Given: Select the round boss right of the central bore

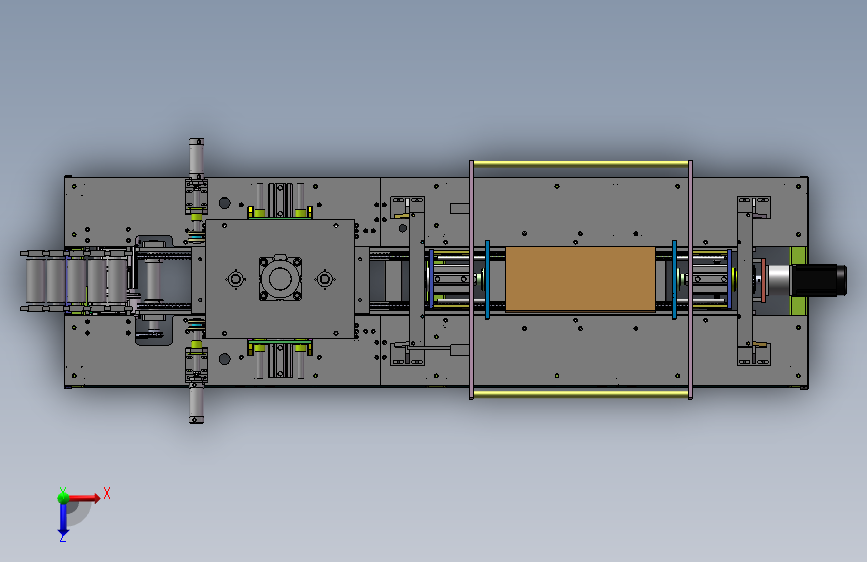Looking at the screenshot, I should pyautogui.click(x=325, y=279).
